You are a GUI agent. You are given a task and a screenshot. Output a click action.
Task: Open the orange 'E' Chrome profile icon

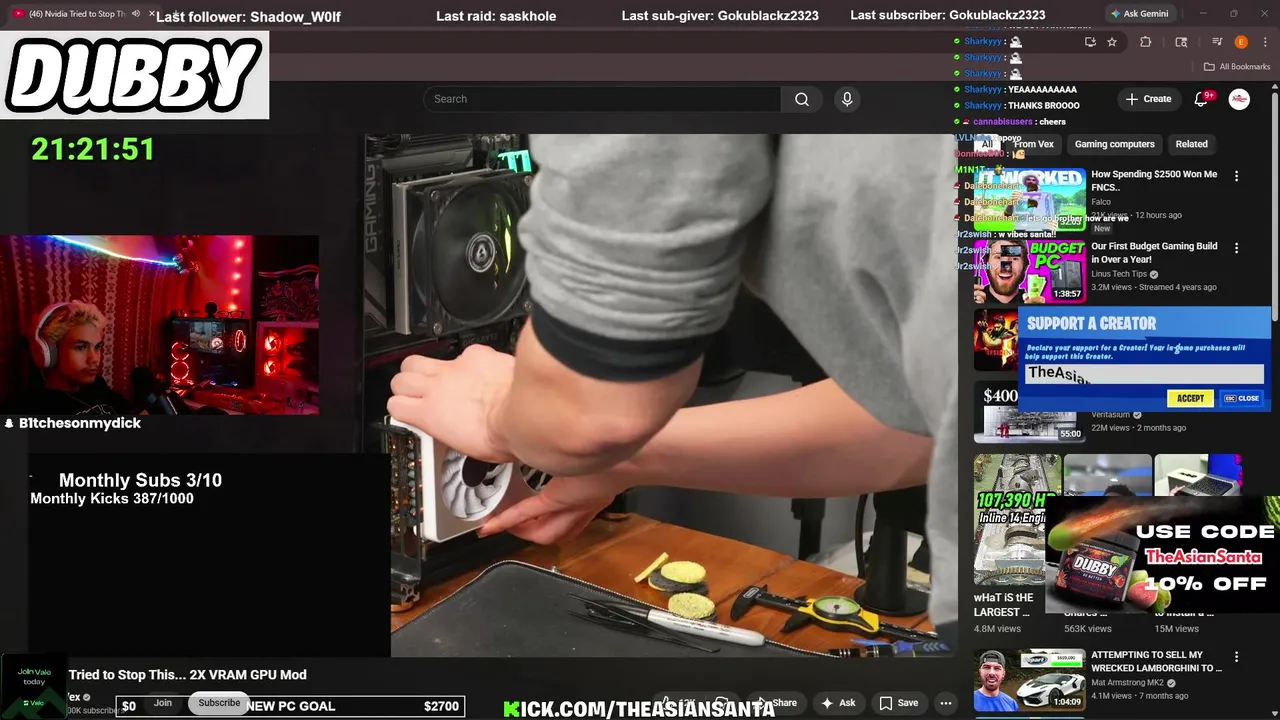1241,42
